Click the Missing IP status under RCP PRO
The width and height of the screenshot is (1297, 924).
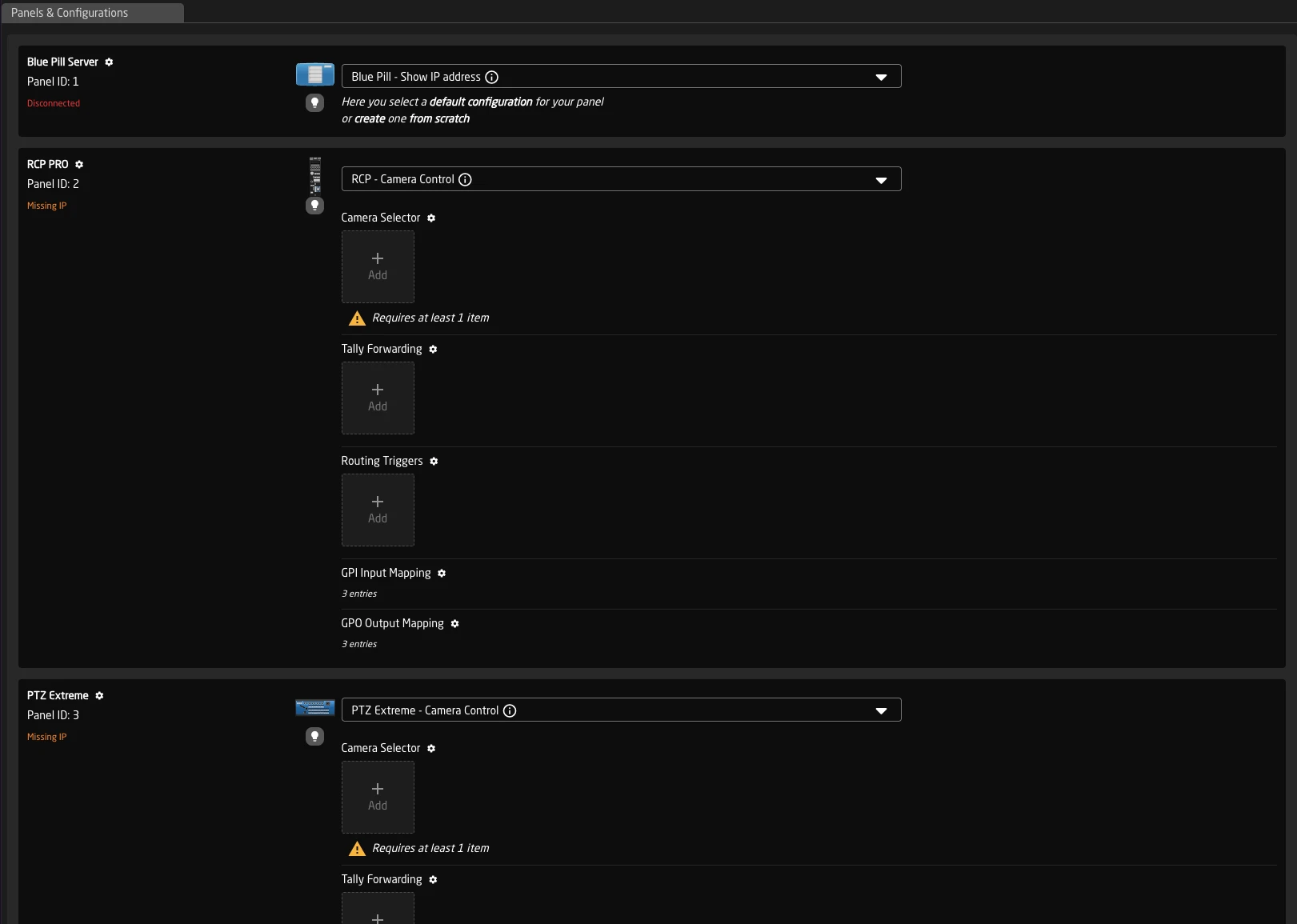[x=46, y=206]
